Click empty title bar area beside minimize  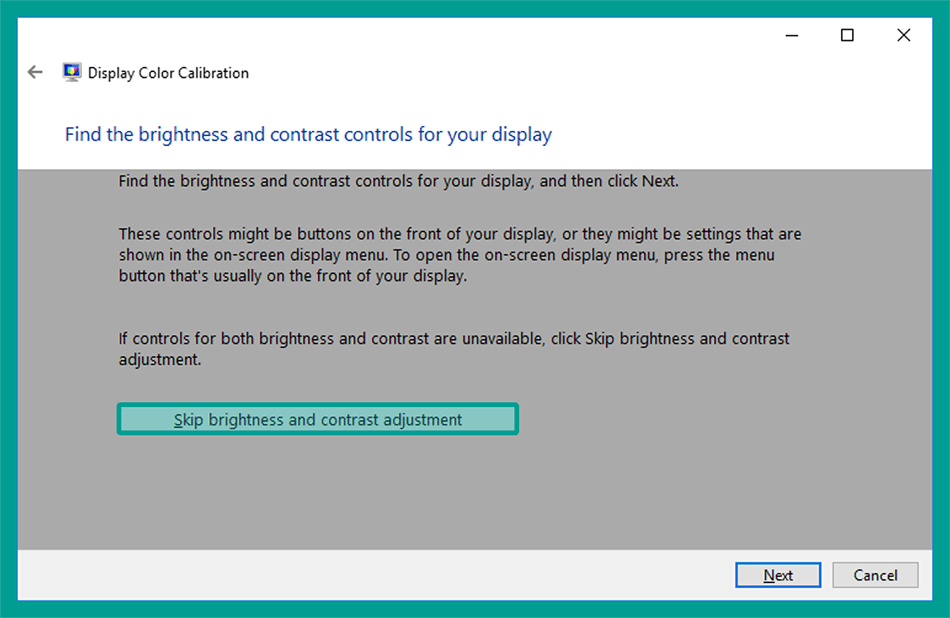point(485,35)
